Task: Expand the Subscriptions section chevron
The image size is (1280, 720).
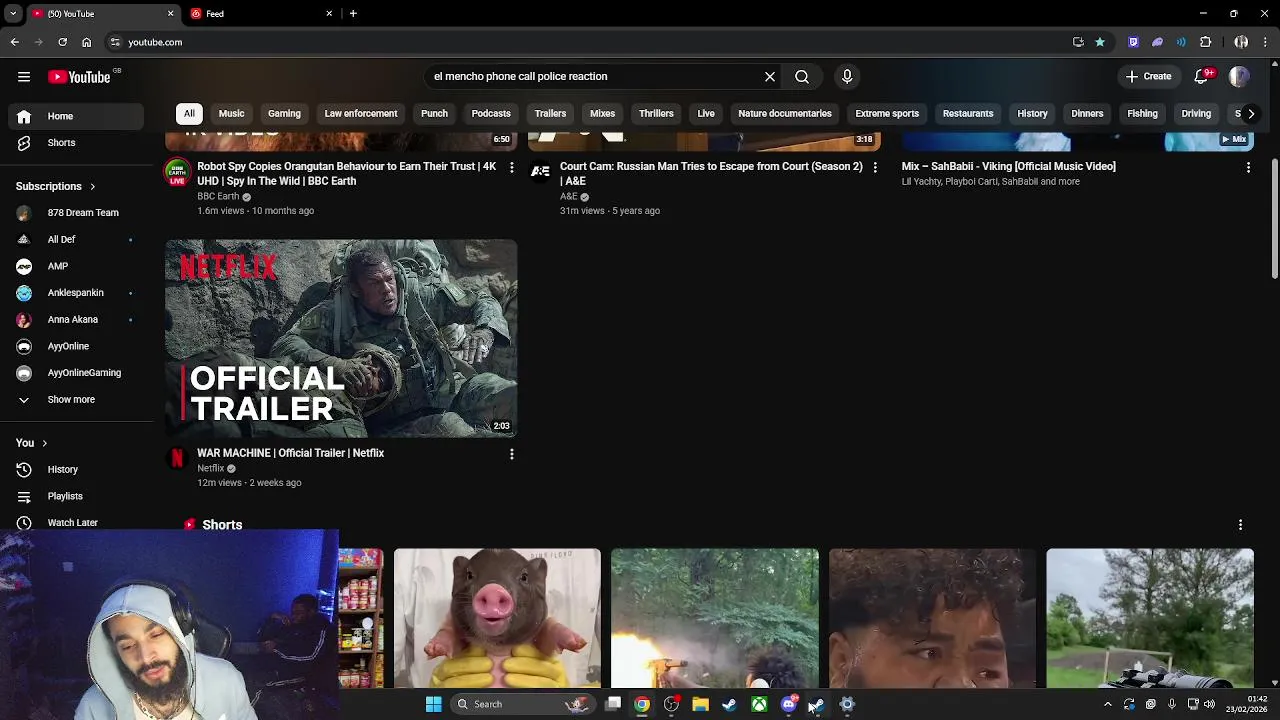Action: point(92,187)
